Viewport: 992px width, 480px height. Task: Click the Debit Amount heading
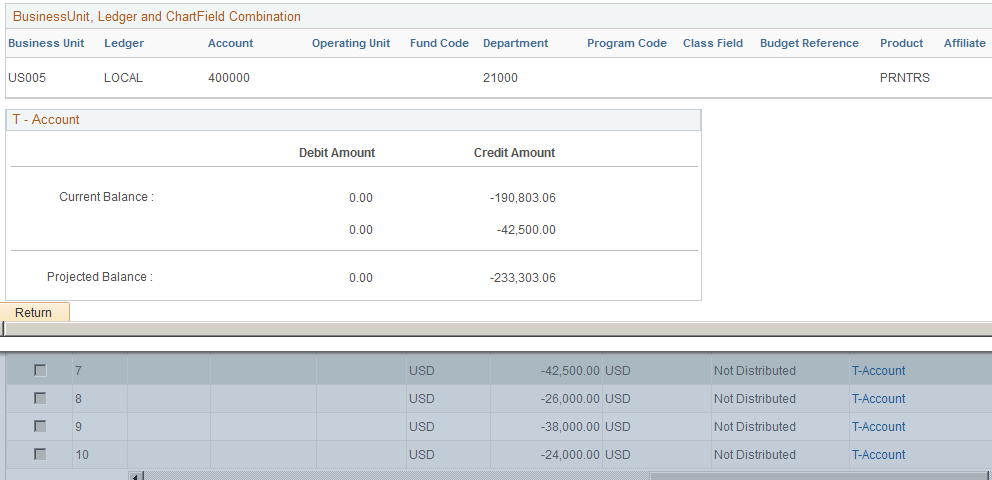click(x=337, y=152)
